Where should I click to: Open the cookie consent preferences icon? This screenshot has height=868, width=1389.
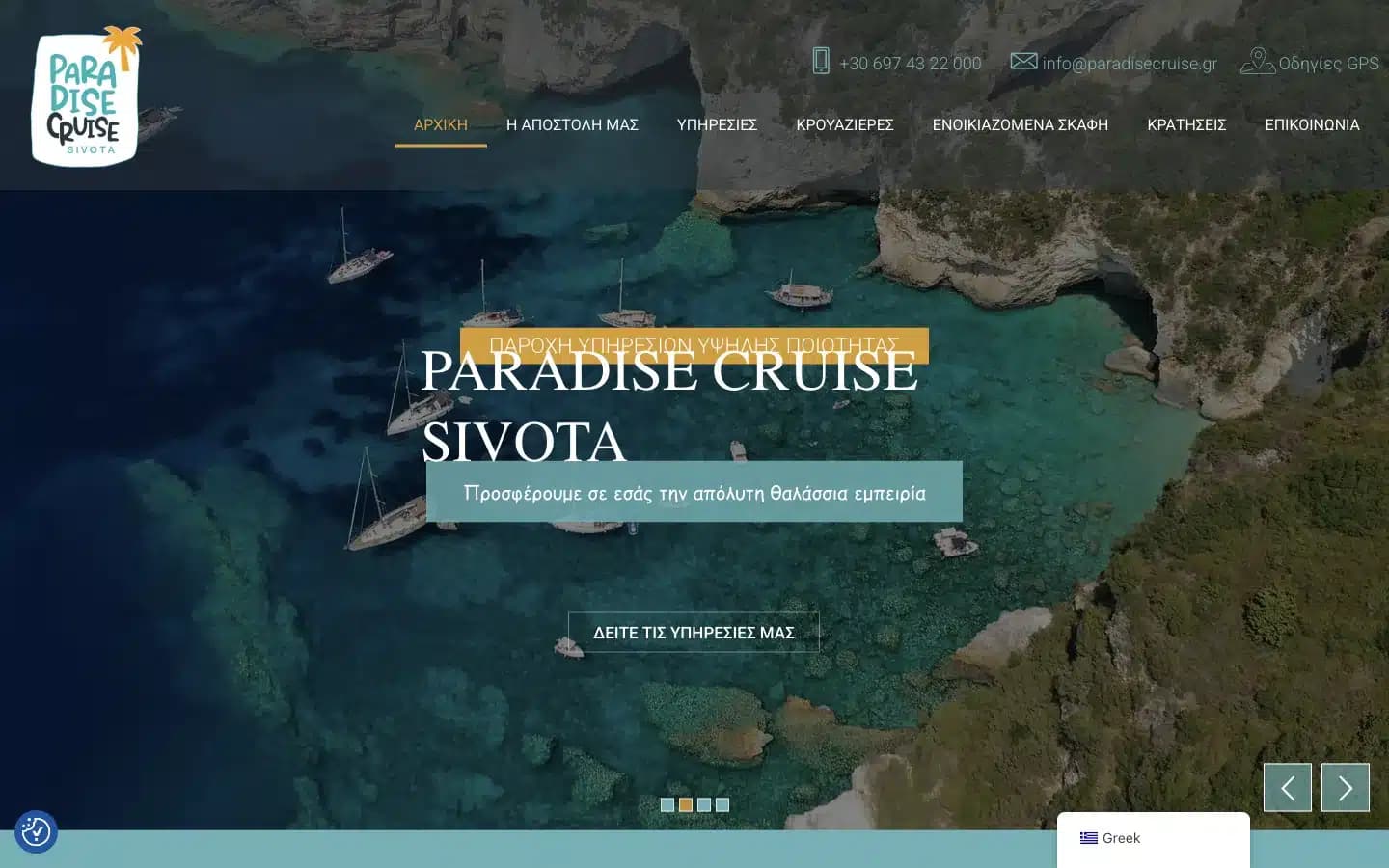point(36,831)
